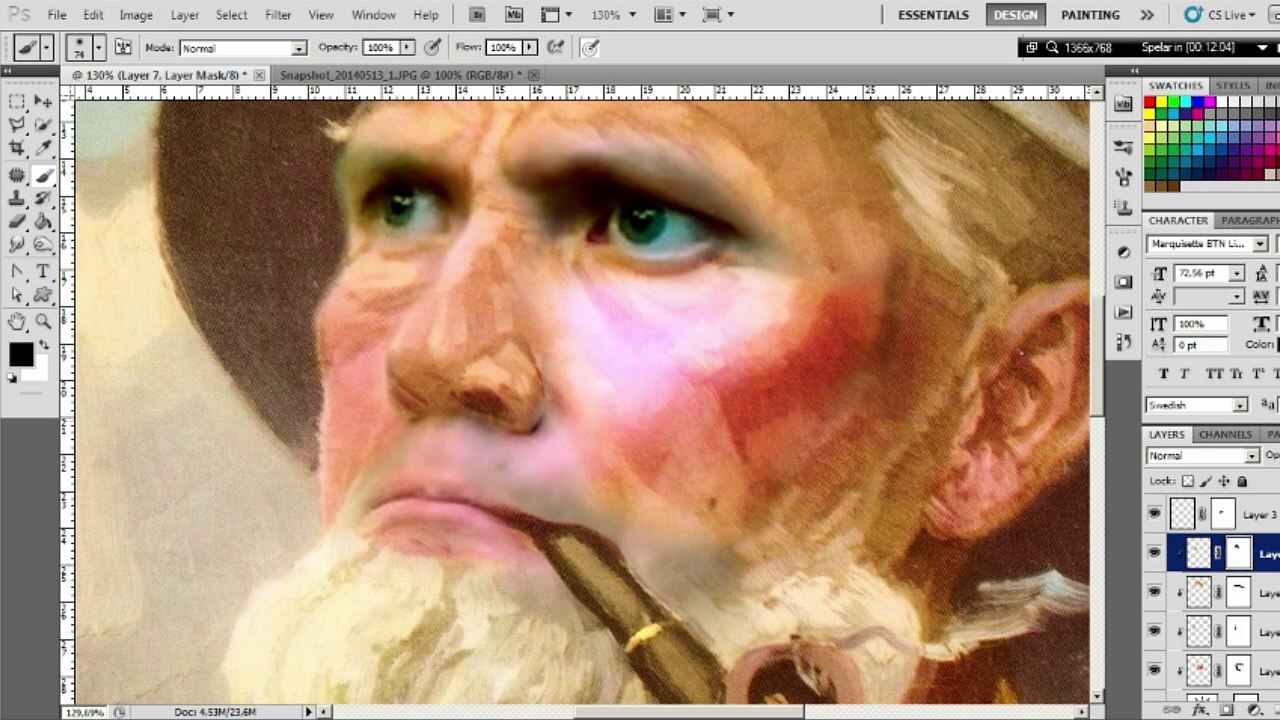Switch to the Channels tab
This screenshot has height=720, width=1280.
pyautogui.click(x=1225, y=434)
